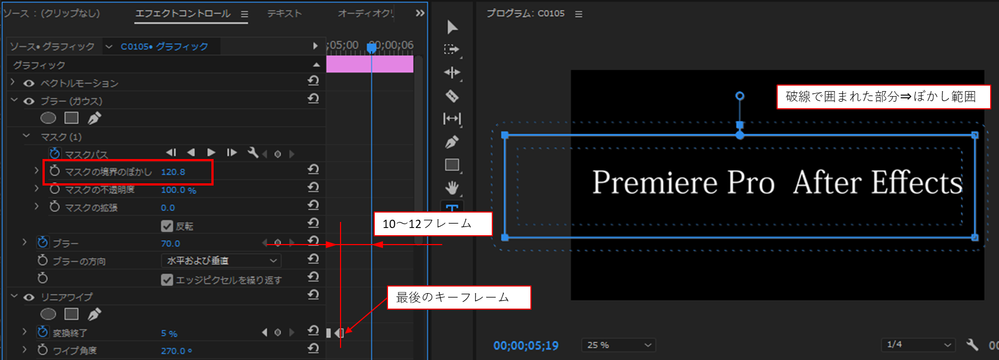Track selected mask backward one frame

(171, 152)
